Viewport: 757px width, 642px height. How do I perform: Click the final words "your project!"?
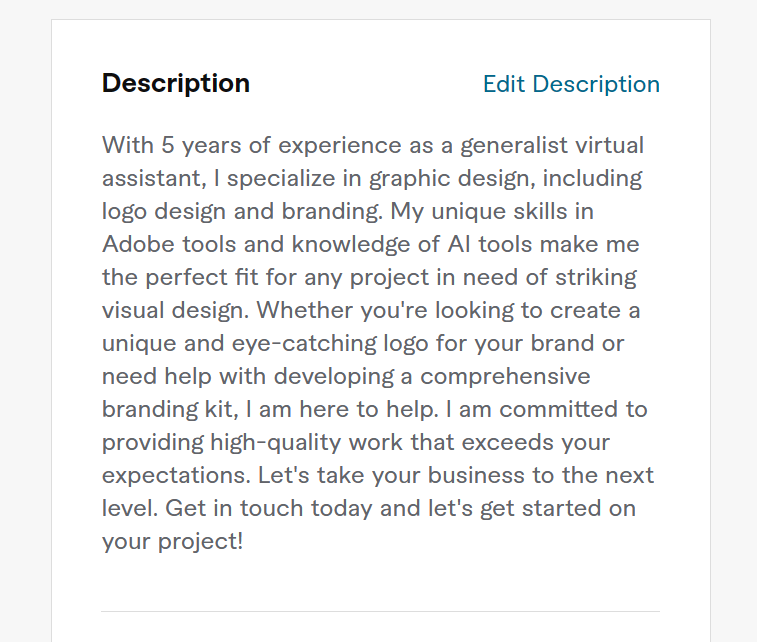[x=173, y=542]
